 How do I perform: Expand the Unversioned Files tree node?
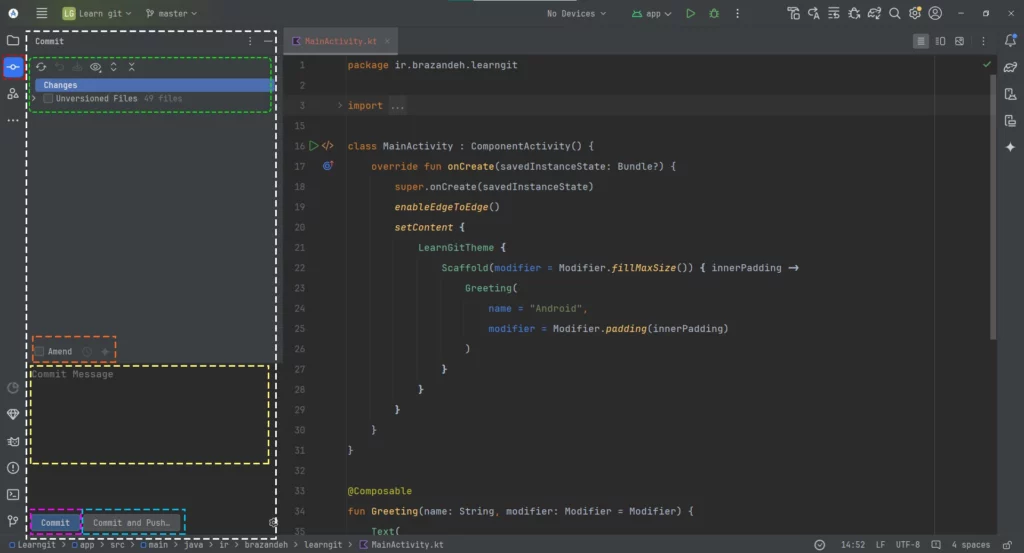[34, 99]
